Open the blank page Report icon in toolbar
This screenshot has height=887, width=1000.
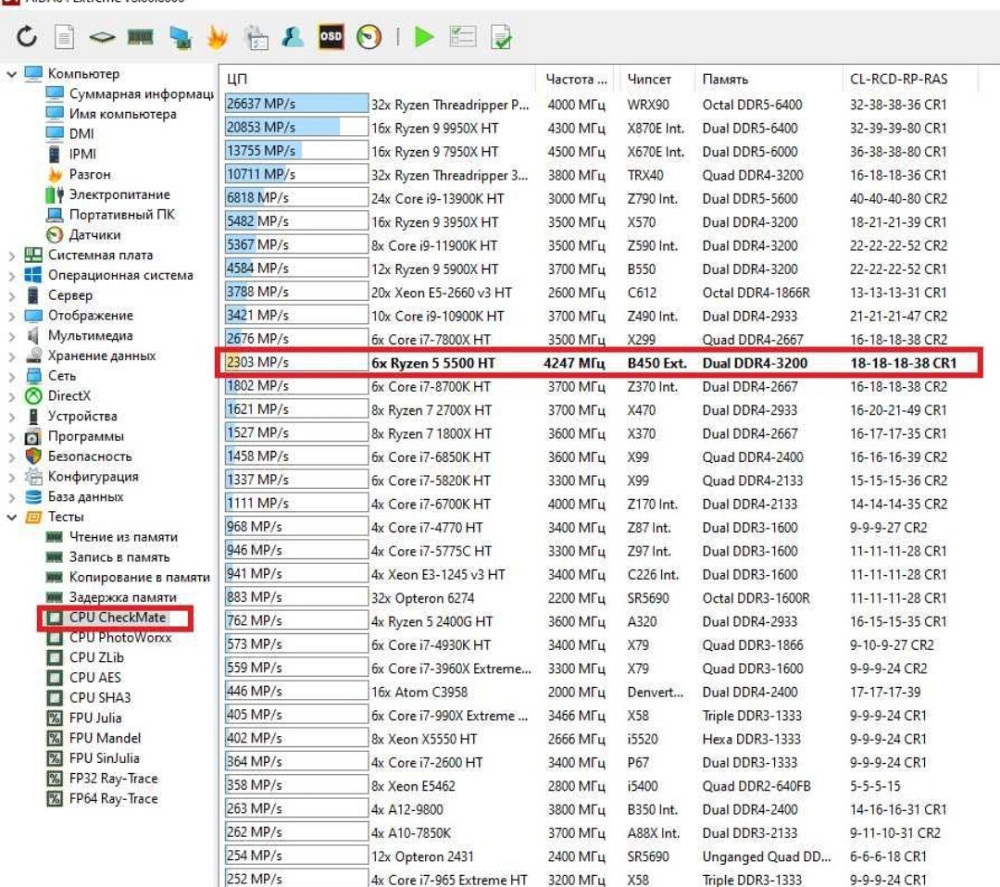point(64,37)
